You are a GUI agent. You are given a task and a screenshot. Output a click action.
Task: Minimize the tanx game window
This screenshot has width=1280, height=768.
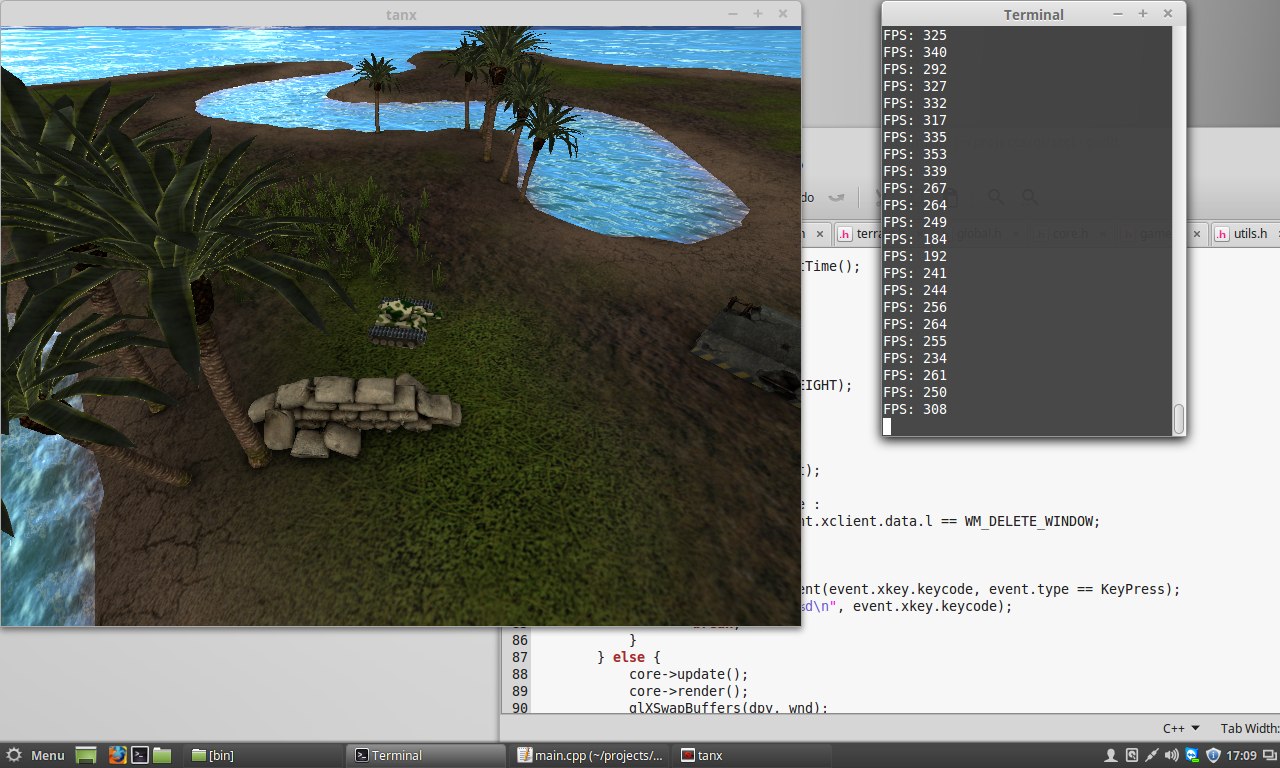pos(733,14)
